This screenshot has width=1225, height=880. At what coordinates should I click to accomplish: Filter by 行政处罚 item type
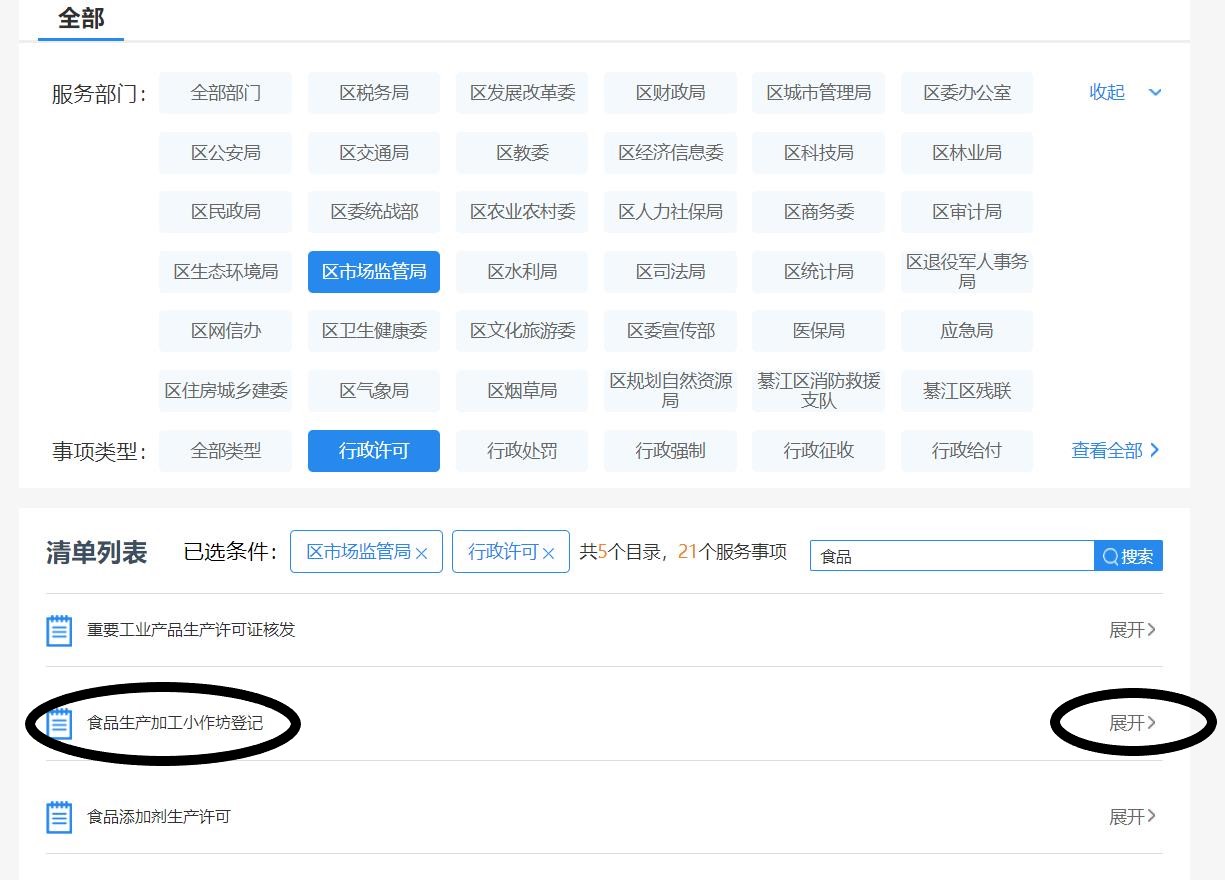[522, 451]
